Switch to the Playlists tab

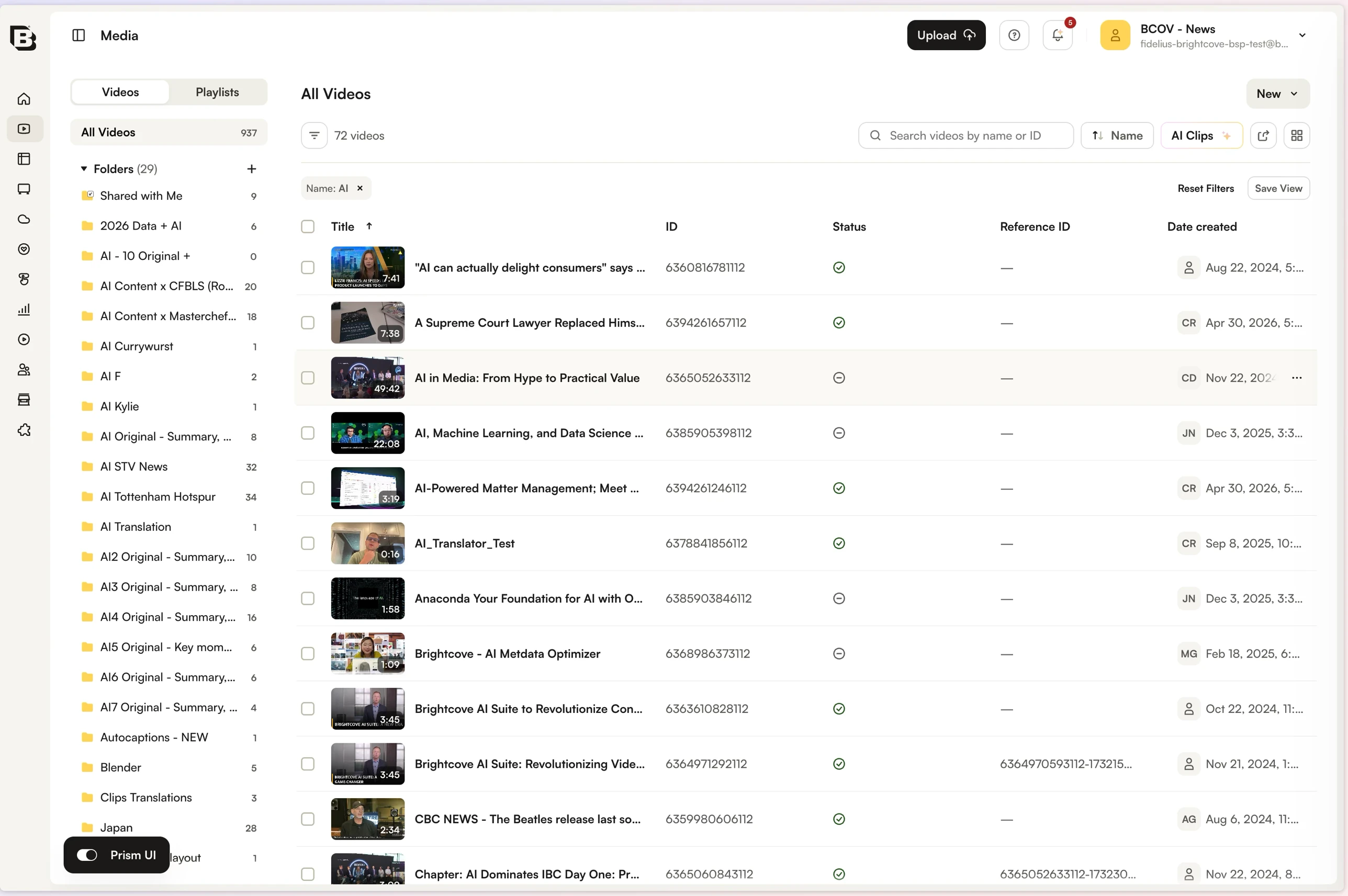point(217,92)
